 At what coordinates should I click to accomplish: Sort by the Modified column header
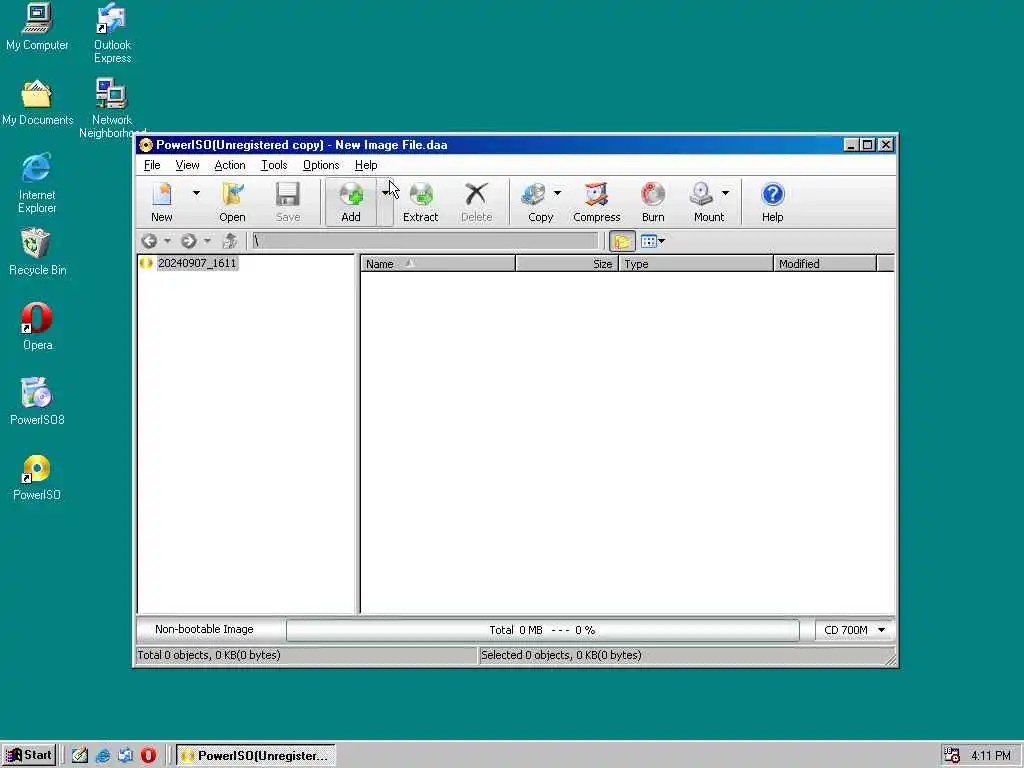point(825,264)
